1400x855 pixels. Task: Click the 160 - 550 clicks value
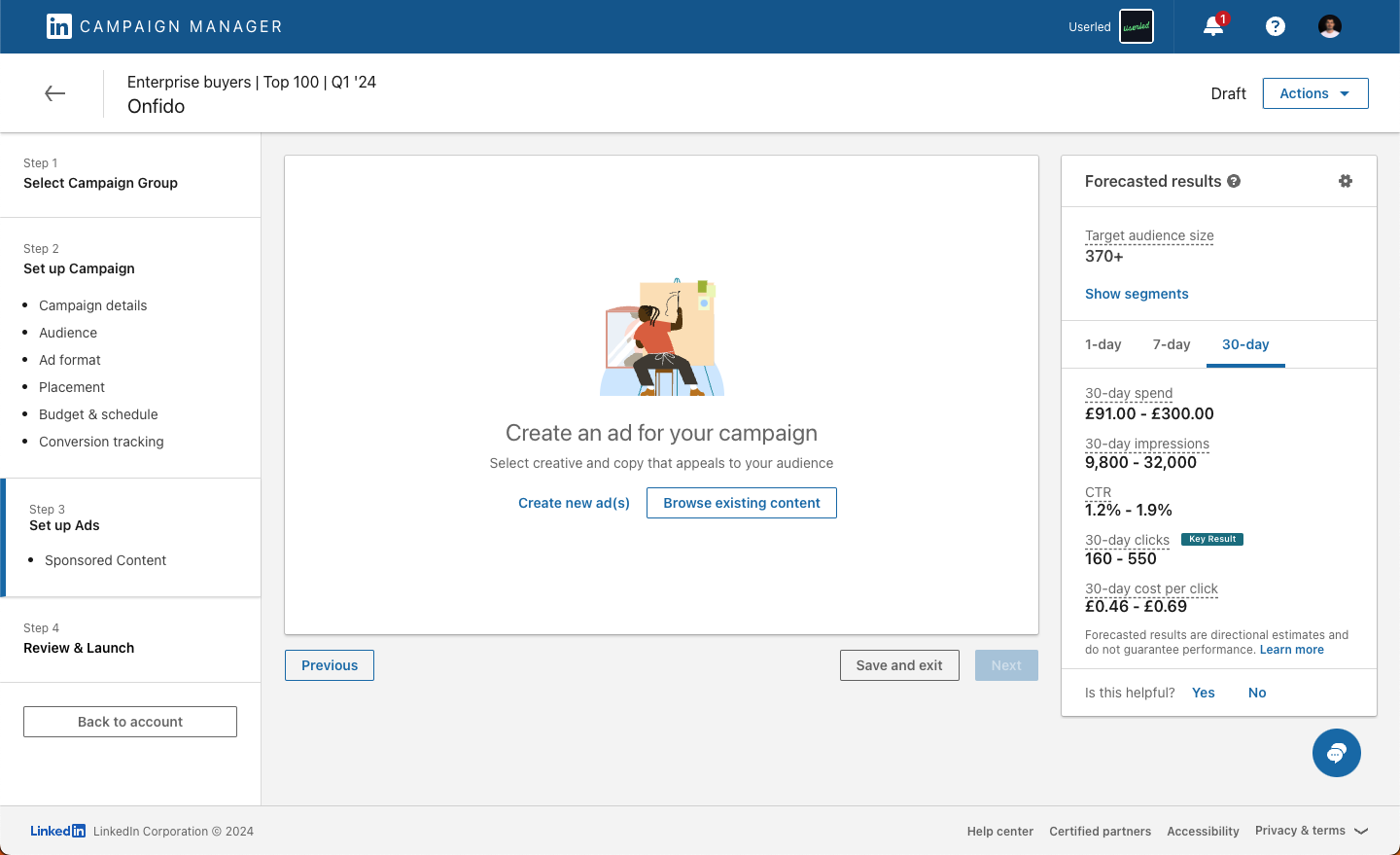tap(1121, 558)
